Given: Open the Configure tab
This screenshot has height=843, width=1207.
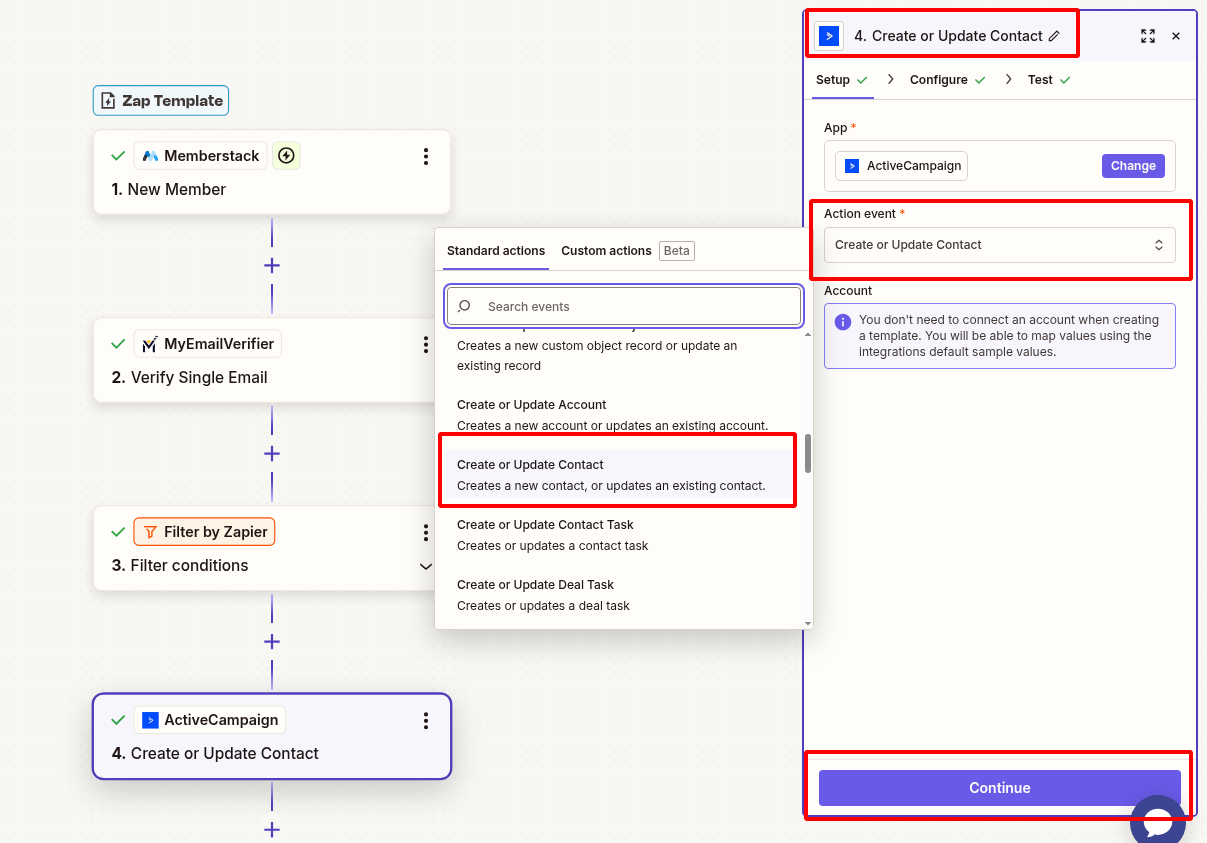Looking at the screenshot, I should pyautogui.click(x=940, y=79).
